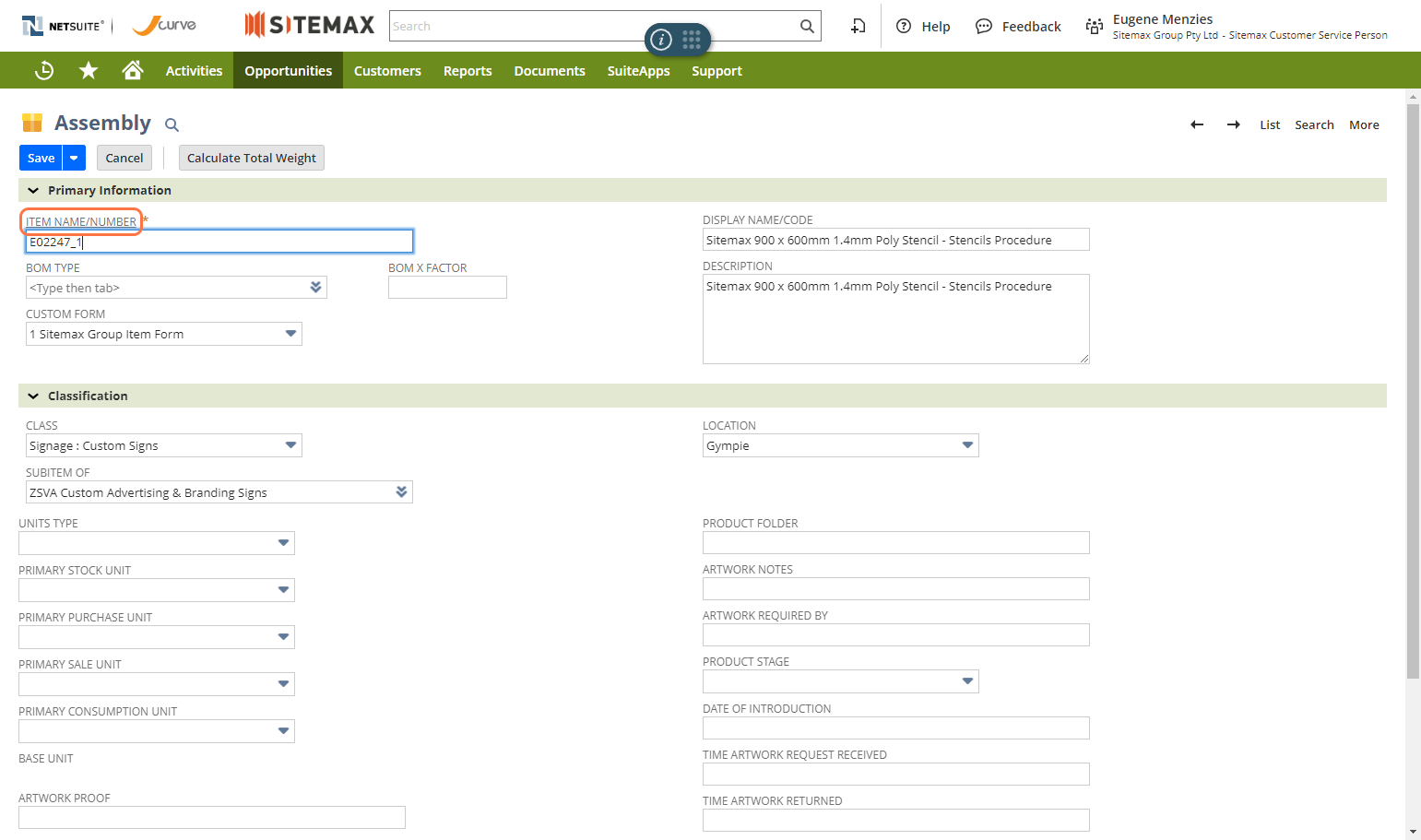Click the vertical page scrollbar
Screen dimensions: 1421x840
pos(1413,391)
